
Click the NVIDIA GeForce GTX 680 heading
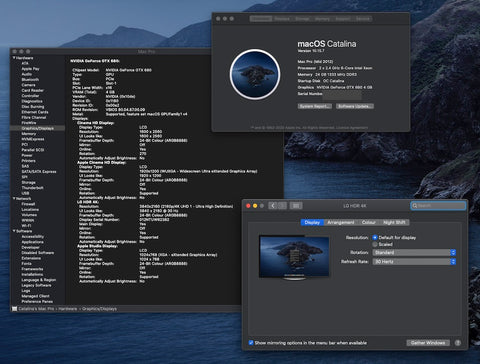point(95,61)
